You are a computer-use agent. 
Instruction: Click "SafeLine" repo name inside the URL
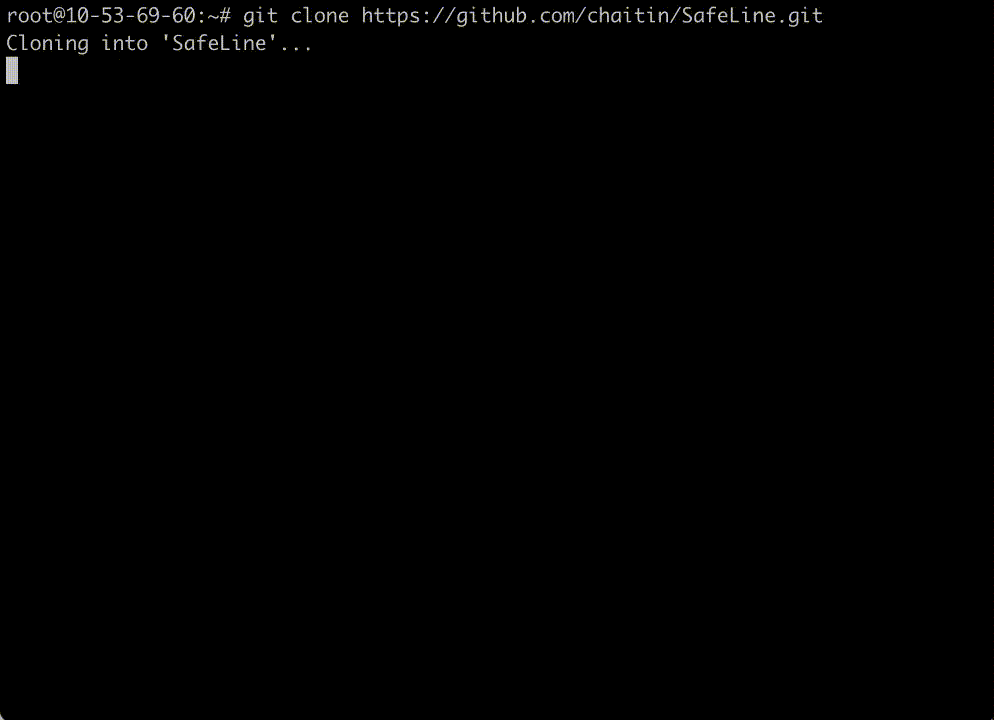pos(729,16)
